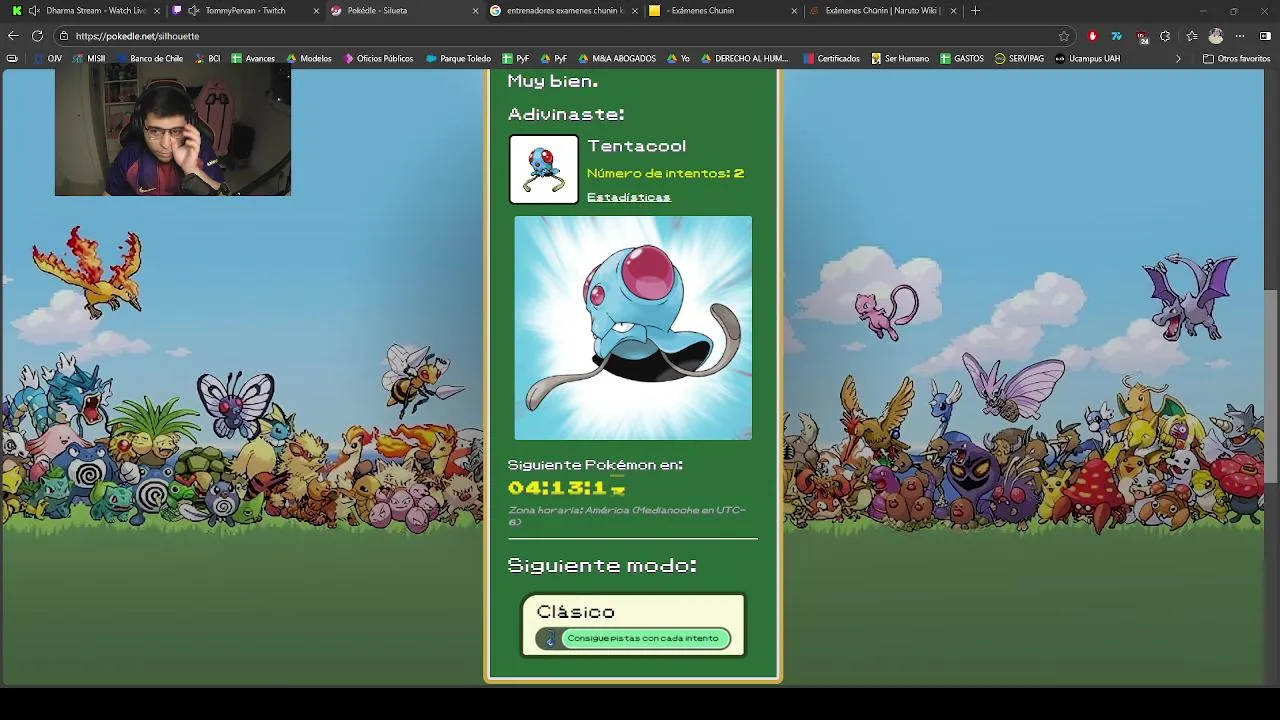
Task: Switch to the Exámenes Chūnin Naruto Wiki tab
Action: (882, 11)
